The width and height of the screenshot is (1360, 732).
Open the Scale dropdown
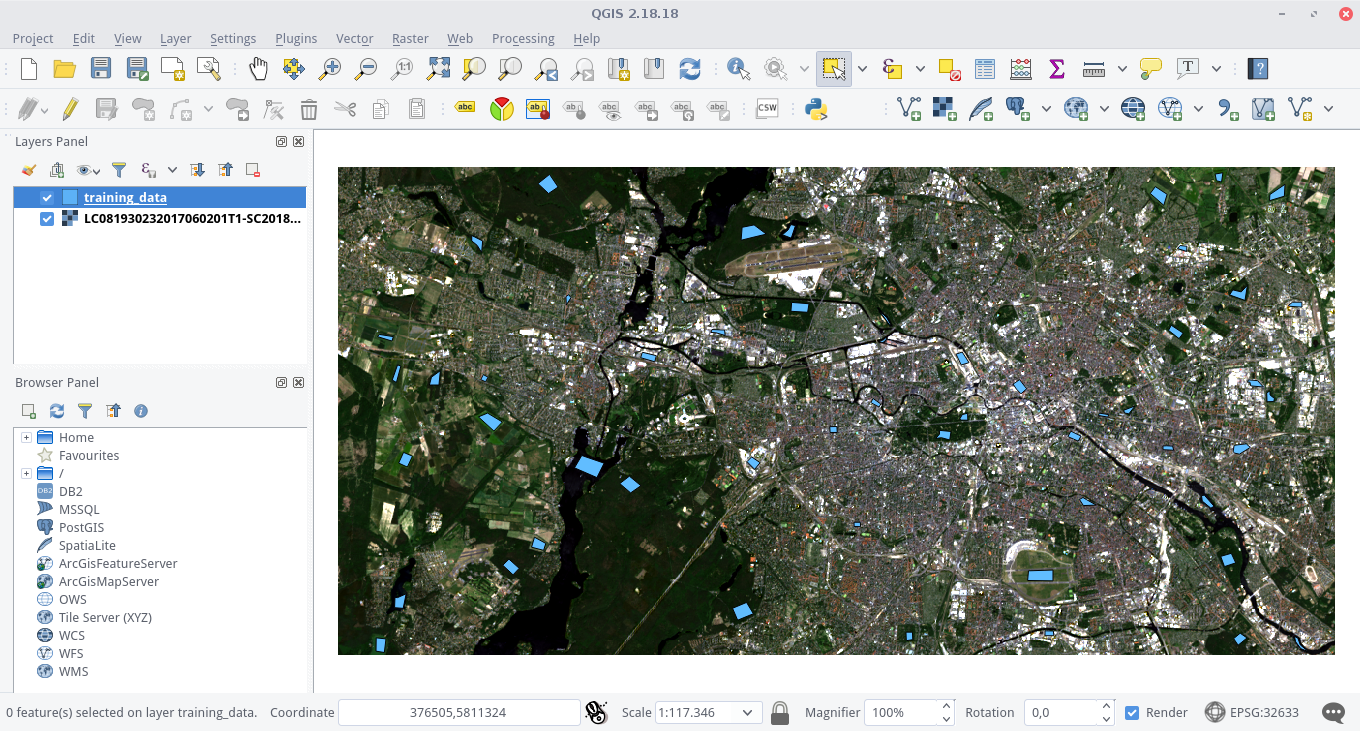click(x=747, y=713)
